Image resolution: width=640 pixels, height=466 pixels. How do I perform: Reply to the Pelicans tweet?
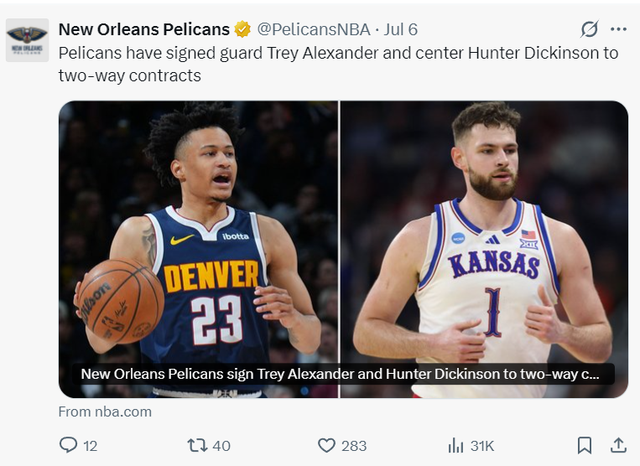[x=68, y=445]
